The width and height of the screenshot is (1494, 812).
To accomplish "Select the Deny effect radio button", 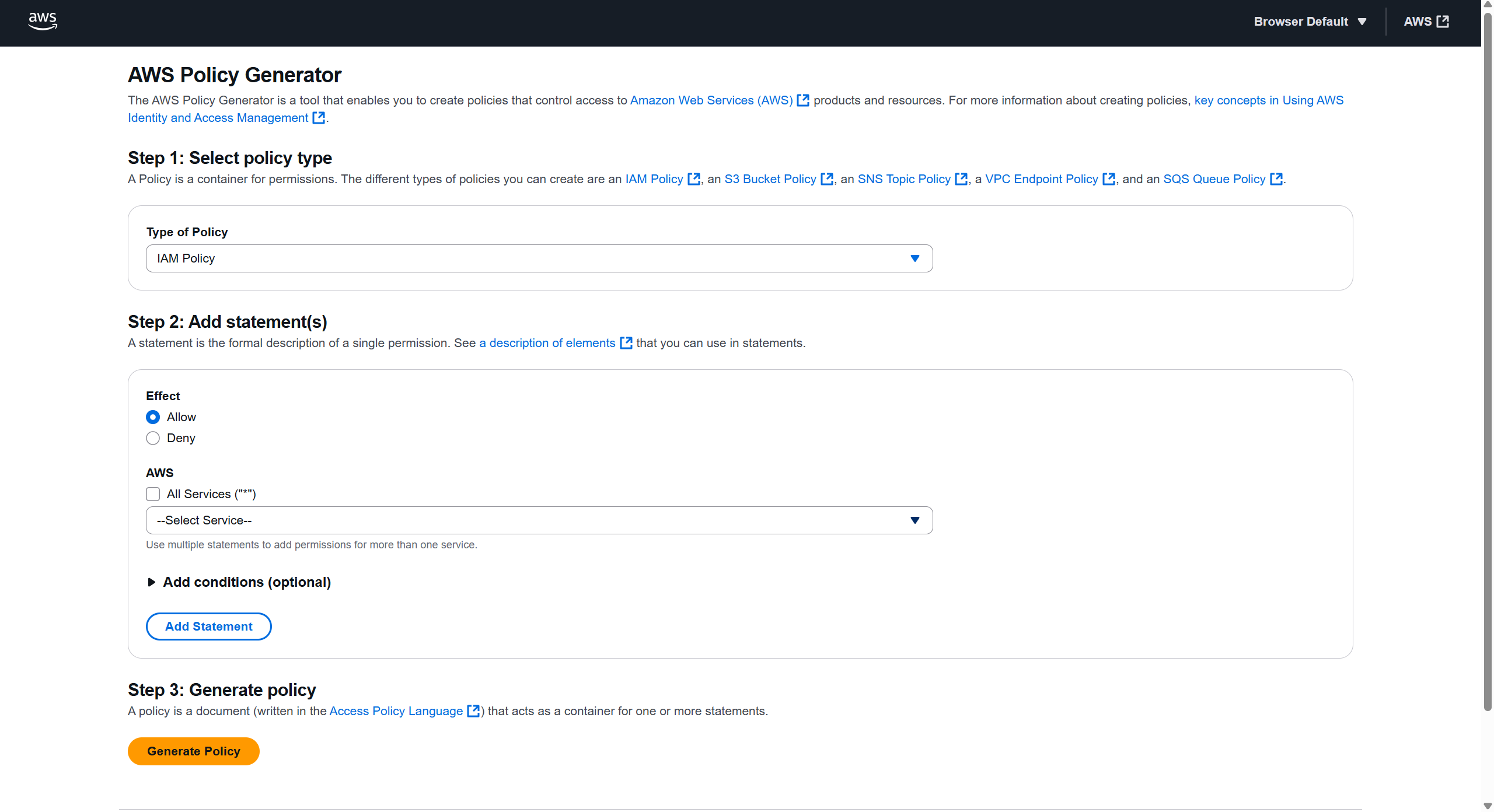I will click(x=153, y=438).
